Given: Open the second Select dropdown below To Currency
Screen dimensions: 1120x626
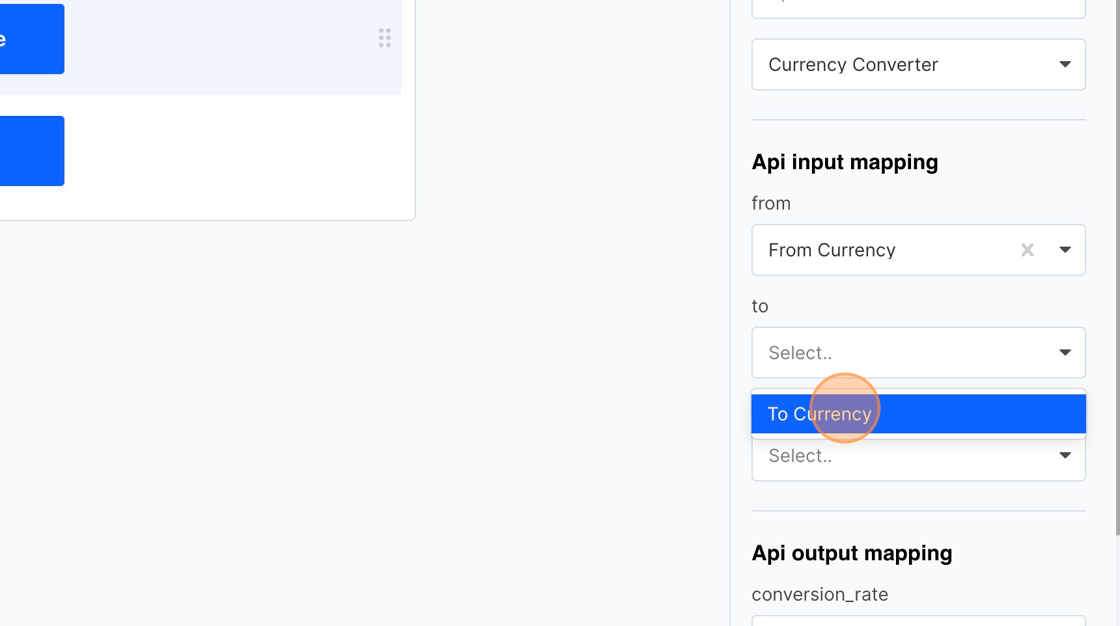Looking at the screenshot, I should click(x=918, y=455).
